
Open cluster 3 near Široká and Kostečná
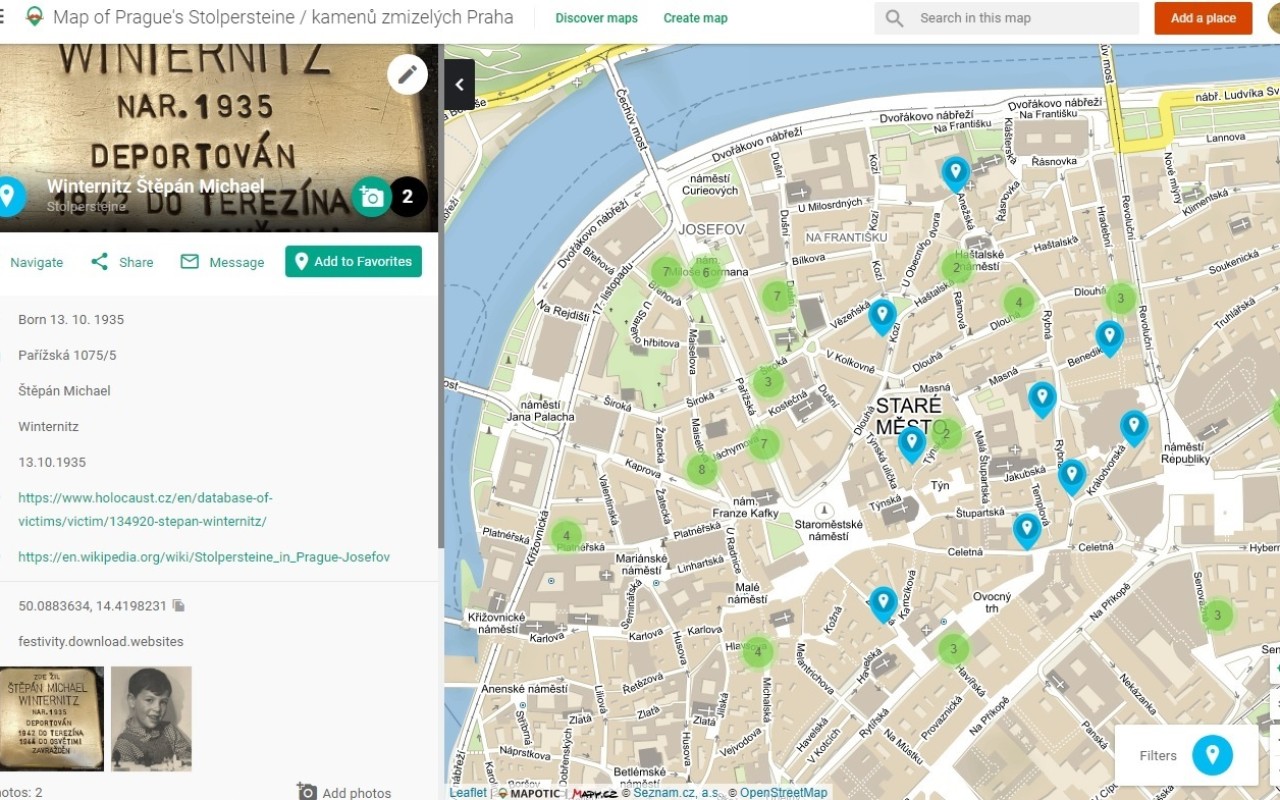pos(768,381)
